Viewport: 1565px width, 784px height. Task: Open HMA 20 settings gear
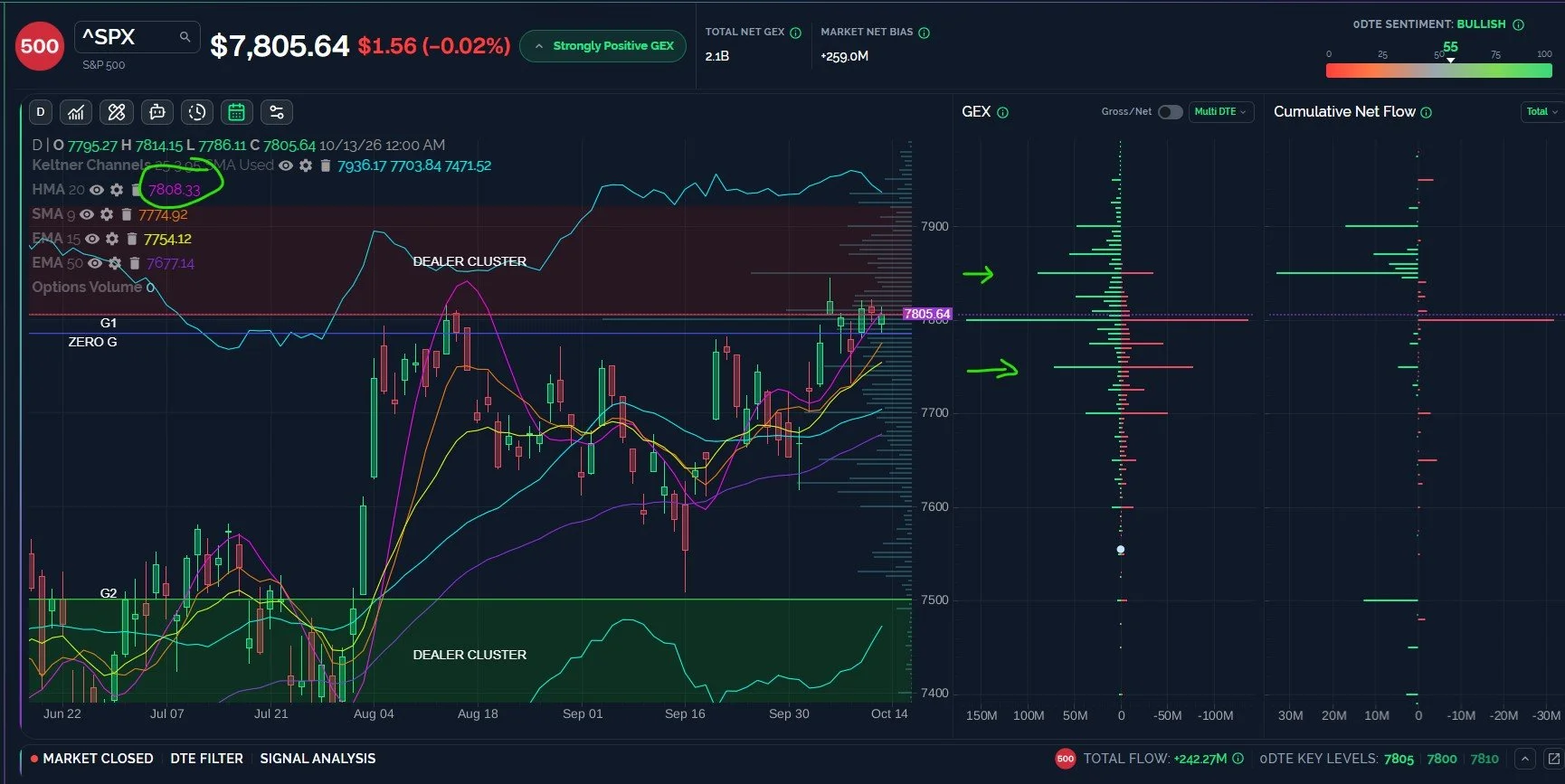(x=116, y=190)
